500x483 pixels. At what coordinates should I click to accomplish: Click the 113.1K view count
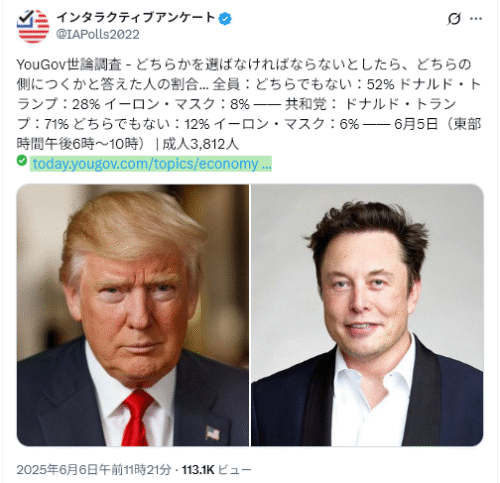tap(198, 470)
